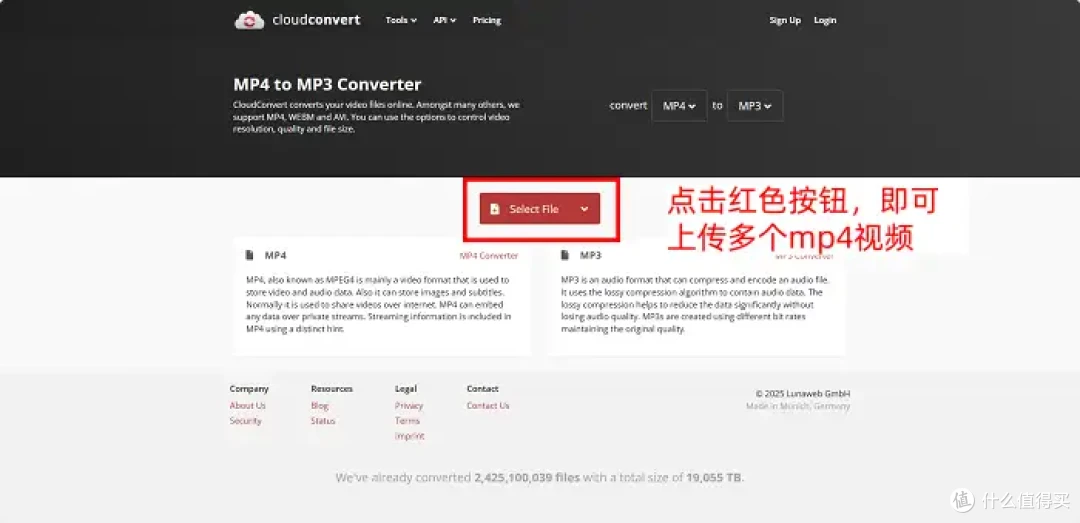
Task: Open the MP3 target format dropdown
Action: tap(755, 106)
